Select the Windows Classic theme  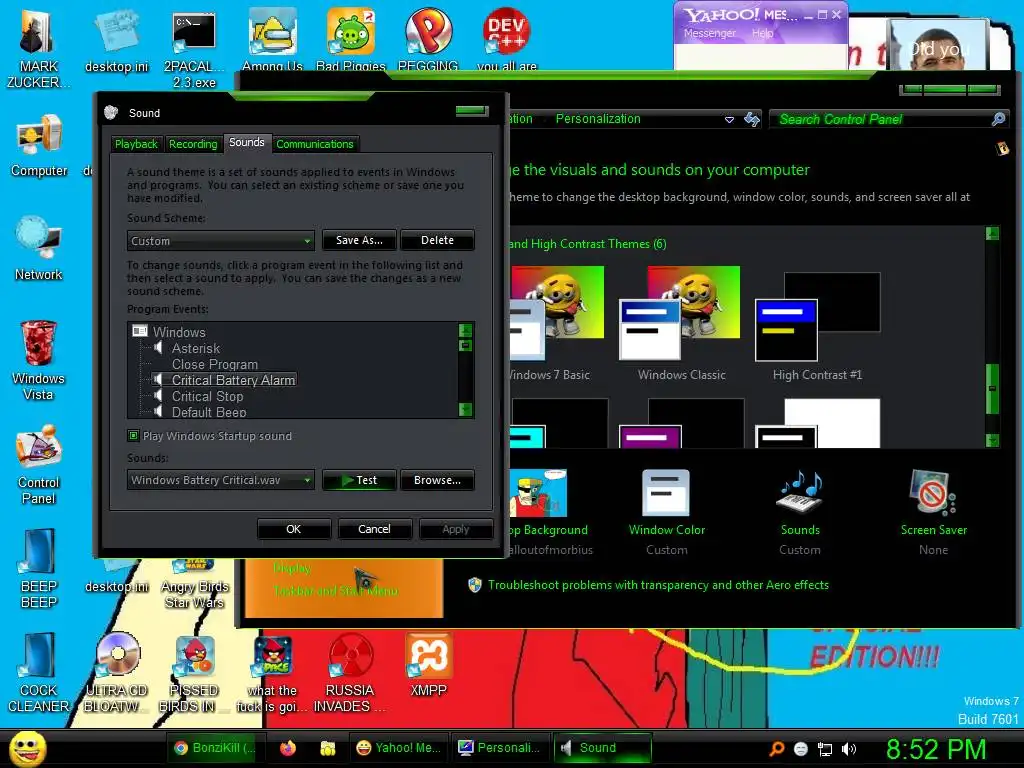(682, 323)
